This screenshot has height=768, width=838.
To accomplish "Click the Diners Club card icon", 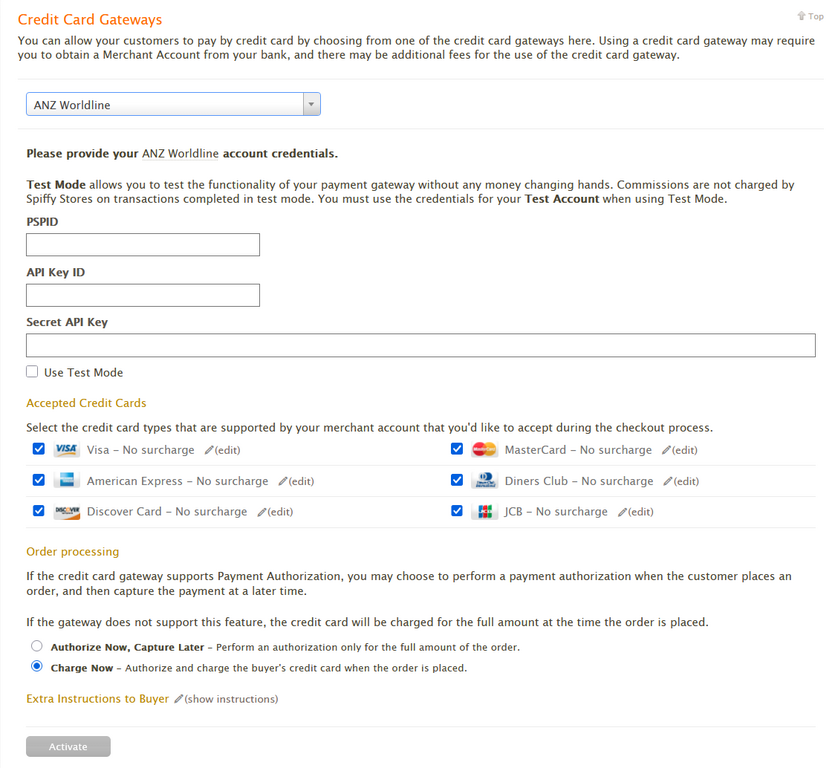I will (x=484, y=481).
